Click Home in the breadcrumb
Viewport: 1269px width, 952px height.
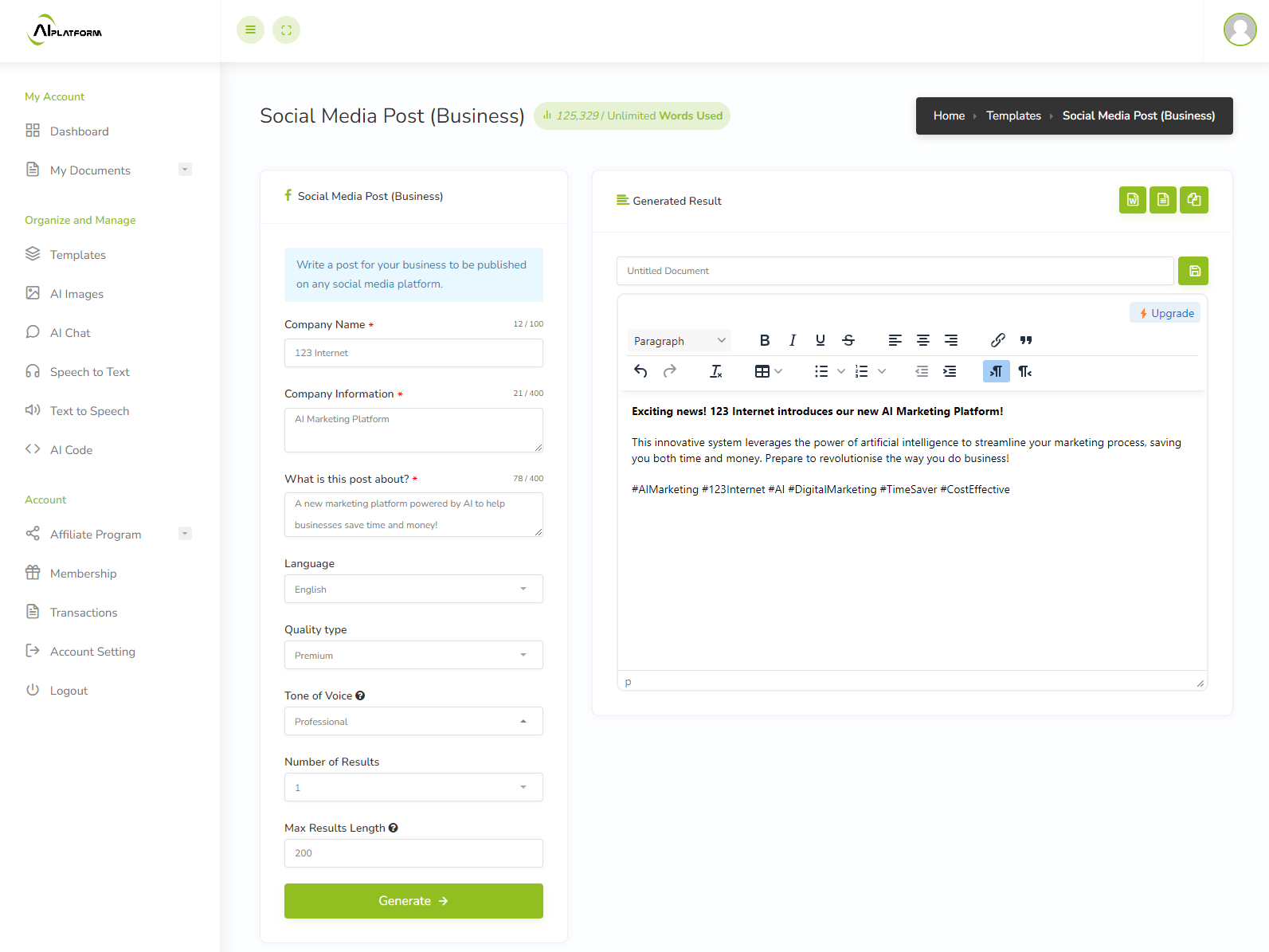coord(949,116)
